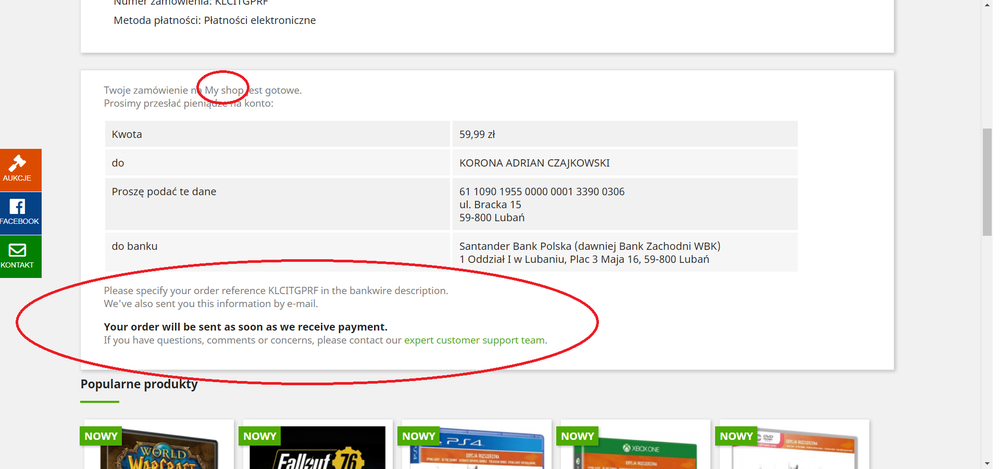Click the '1 Oddział I w Lubaniu' branch address
Viewport: 1000px width, 469px height.
point(584,260)
